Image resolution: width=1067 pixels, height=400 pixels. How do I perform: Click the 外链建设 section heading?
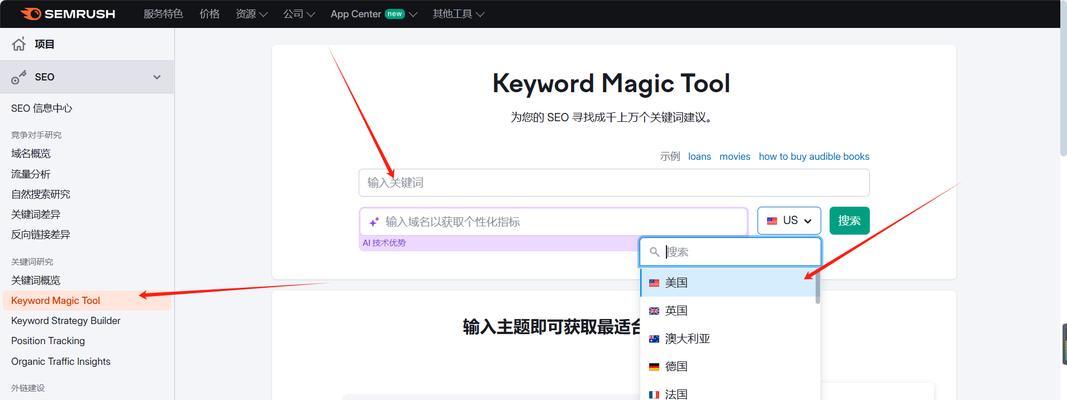coord(28,388)
